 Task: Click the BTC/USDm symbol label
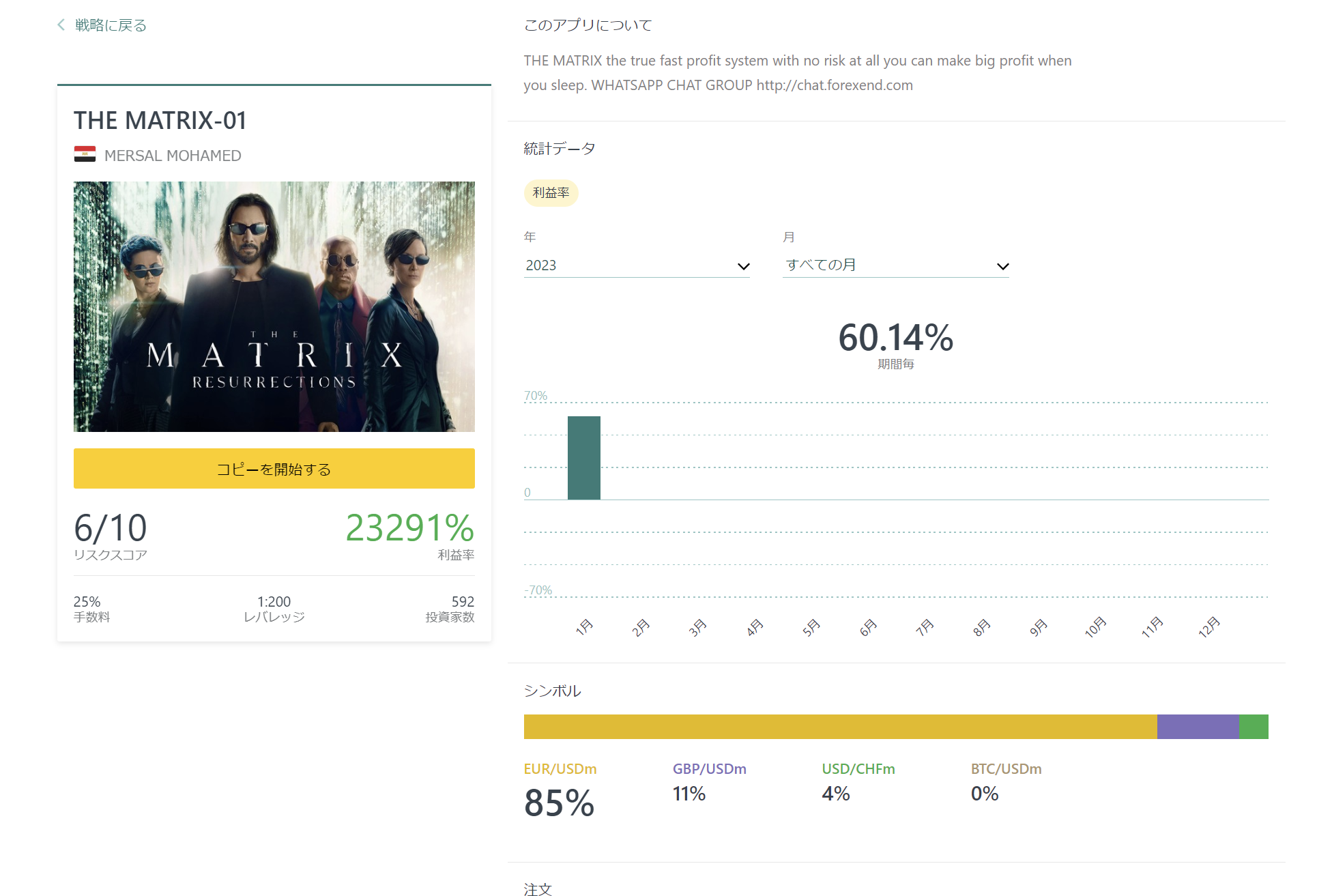pyautogui.click(x=1007, y=769)
